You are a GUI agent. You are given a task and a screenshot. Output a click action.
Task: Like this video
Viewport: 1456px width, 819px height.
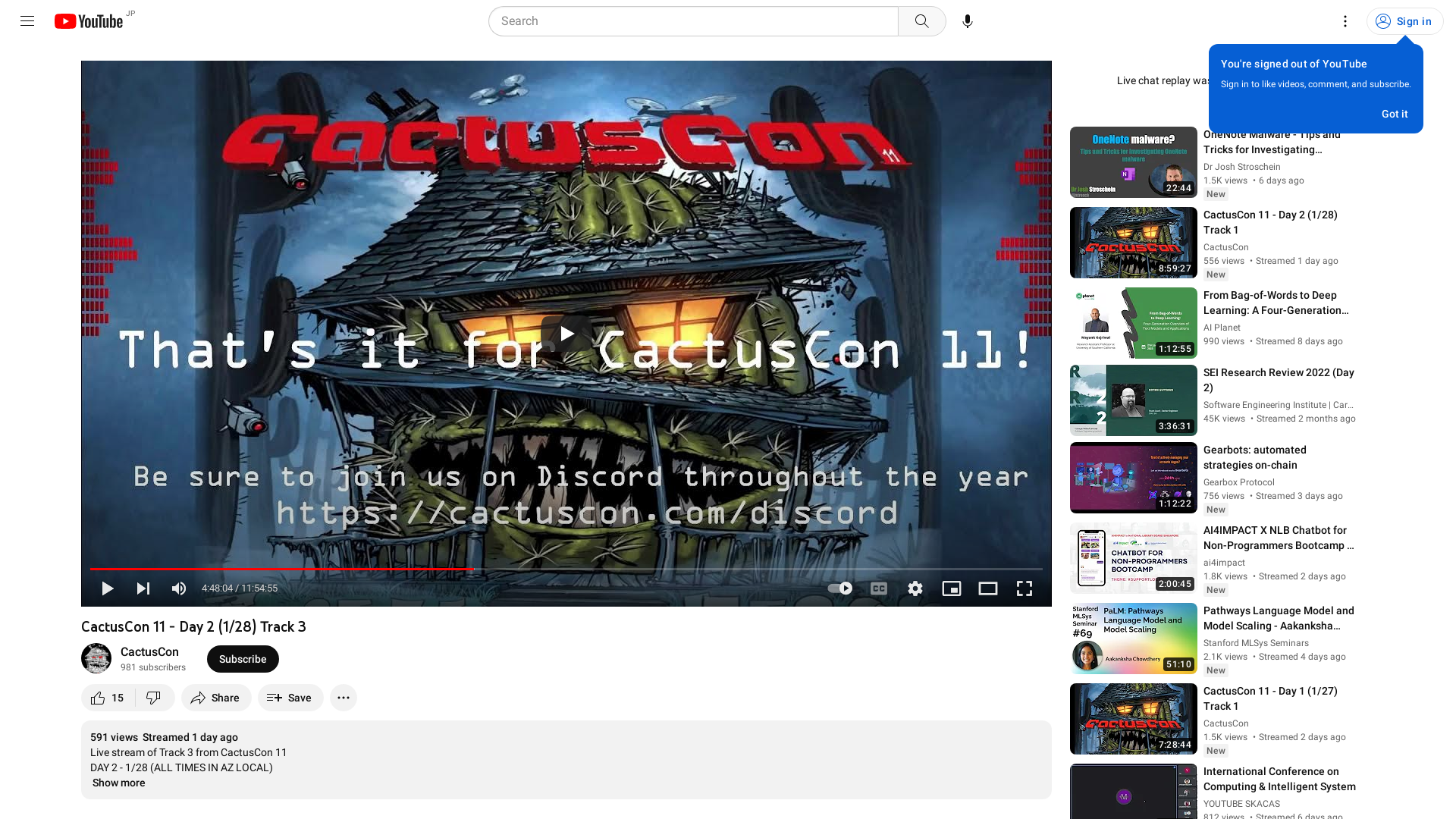[108, 698]
